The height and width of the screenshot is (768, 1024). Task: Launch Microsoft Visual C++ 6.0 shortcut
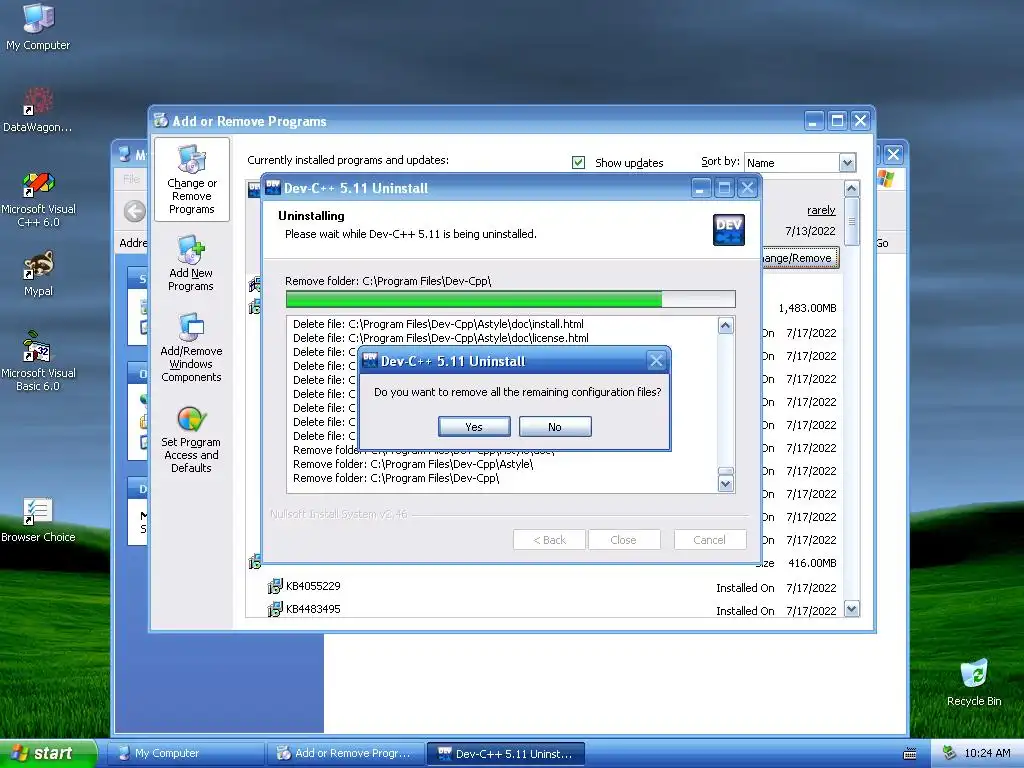(x=38, y=200)
